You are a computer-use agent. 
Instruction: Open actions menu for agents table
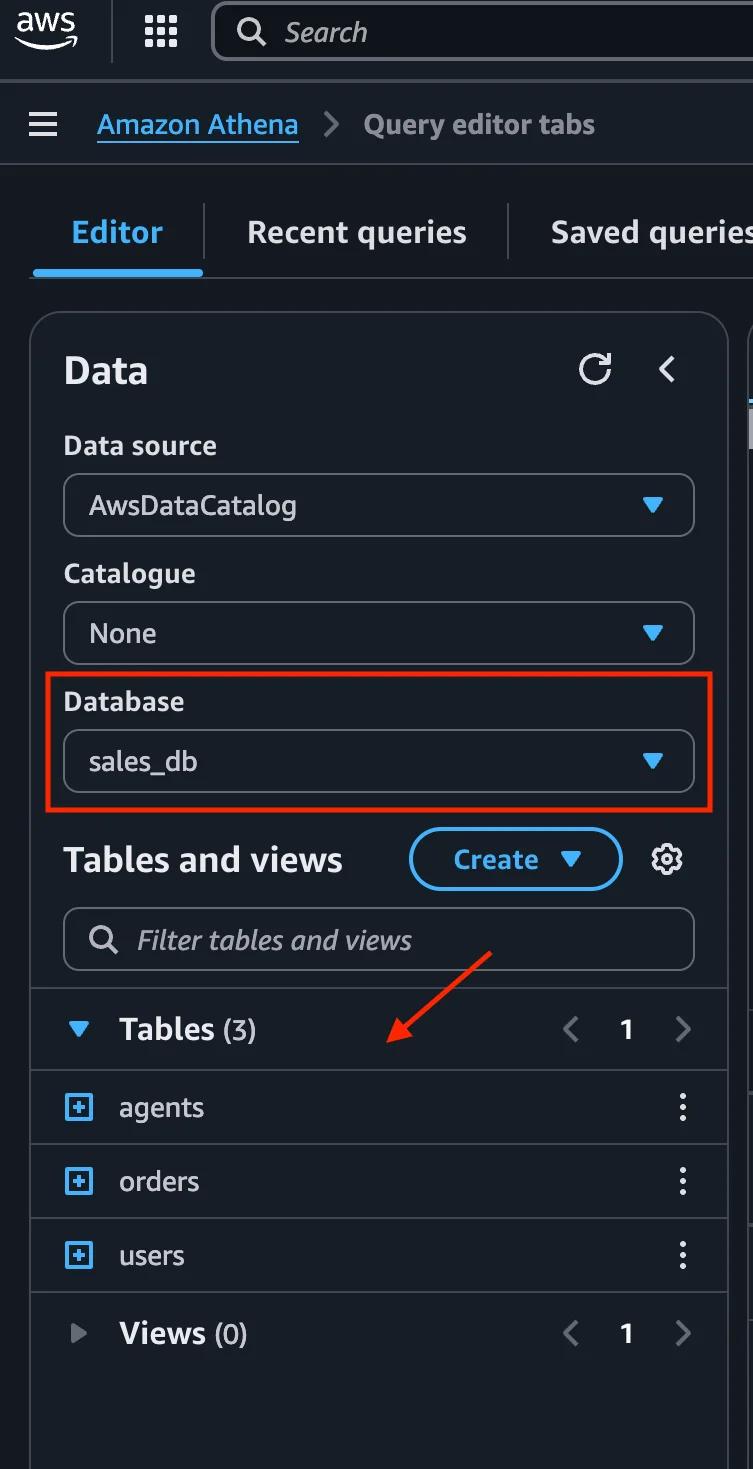(x=683, y=1107)
